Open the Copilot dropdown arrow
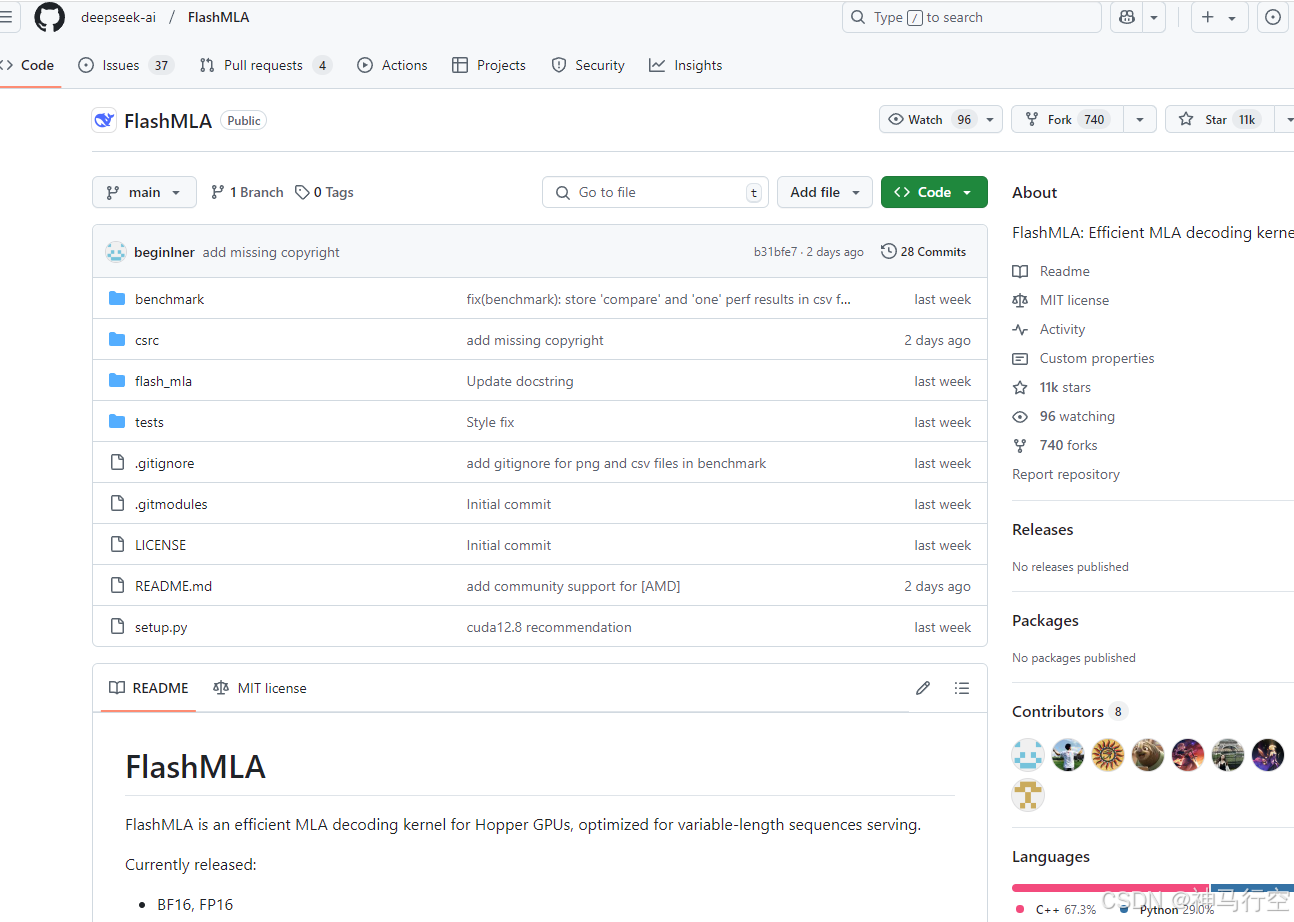 click(1154, 17)
